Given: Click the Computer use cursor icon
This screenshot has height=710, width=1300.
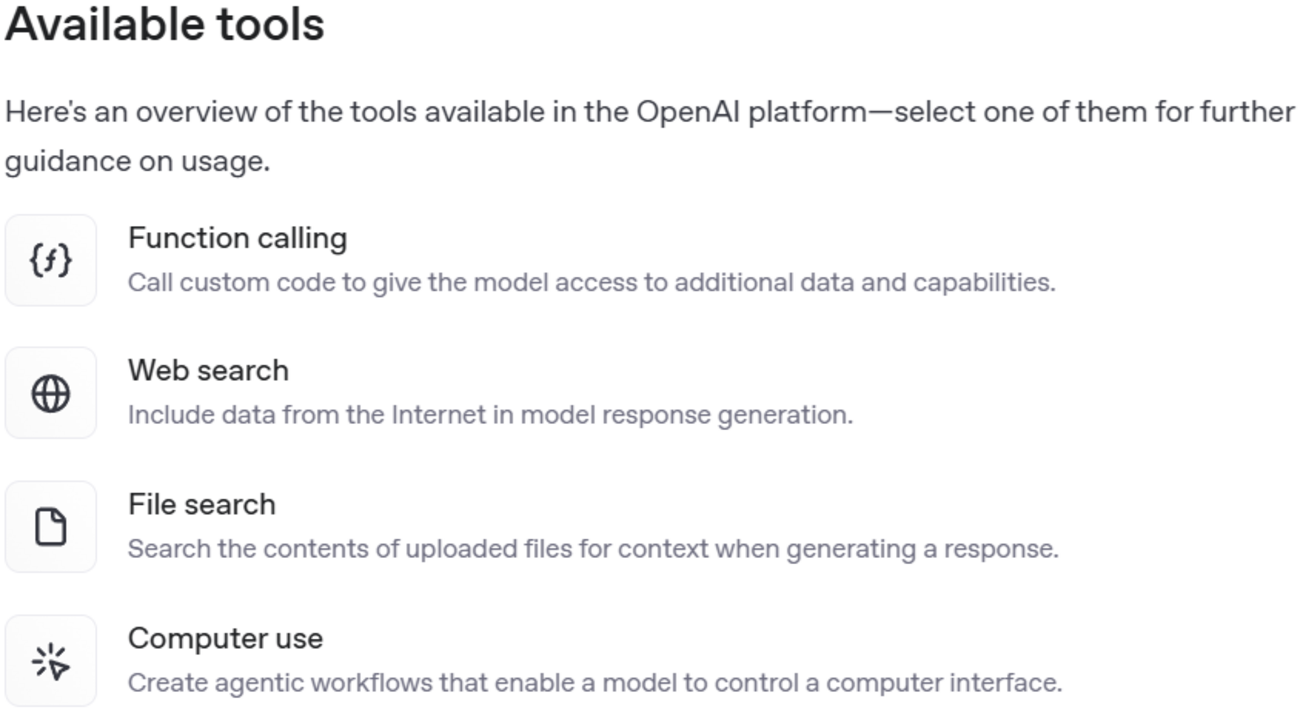Looking at the screenshot, I should (50, 660).
